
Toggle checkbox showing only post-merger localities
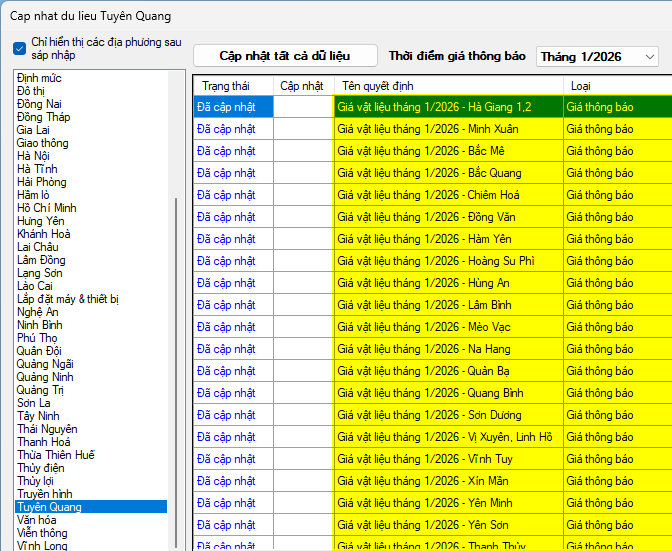[20, 49]
